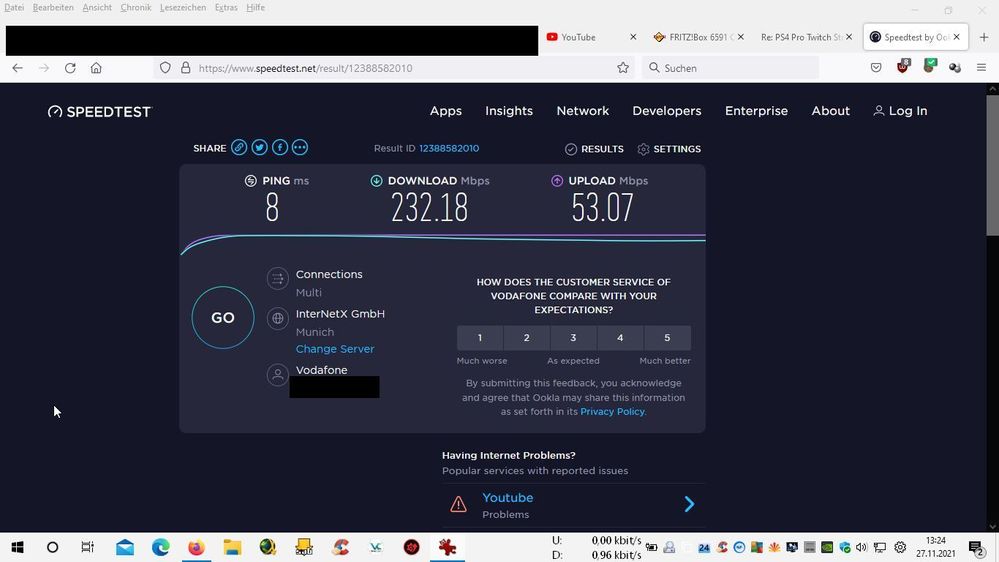Image resolution: width=999 pixels, height=562 pixels.
Task: Click the server globe icon
Action: pos(278,318)
